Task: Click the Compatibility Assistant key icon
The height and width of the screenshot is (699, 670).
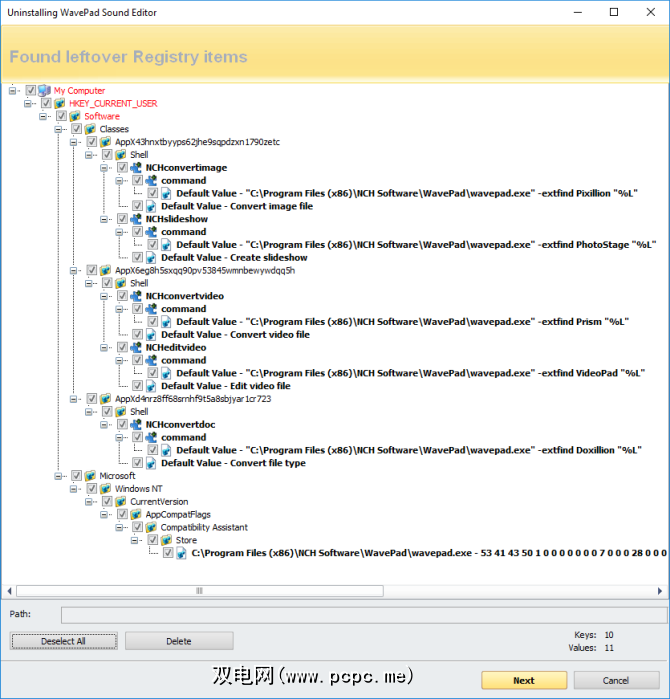Action: (x=151, y=527)
